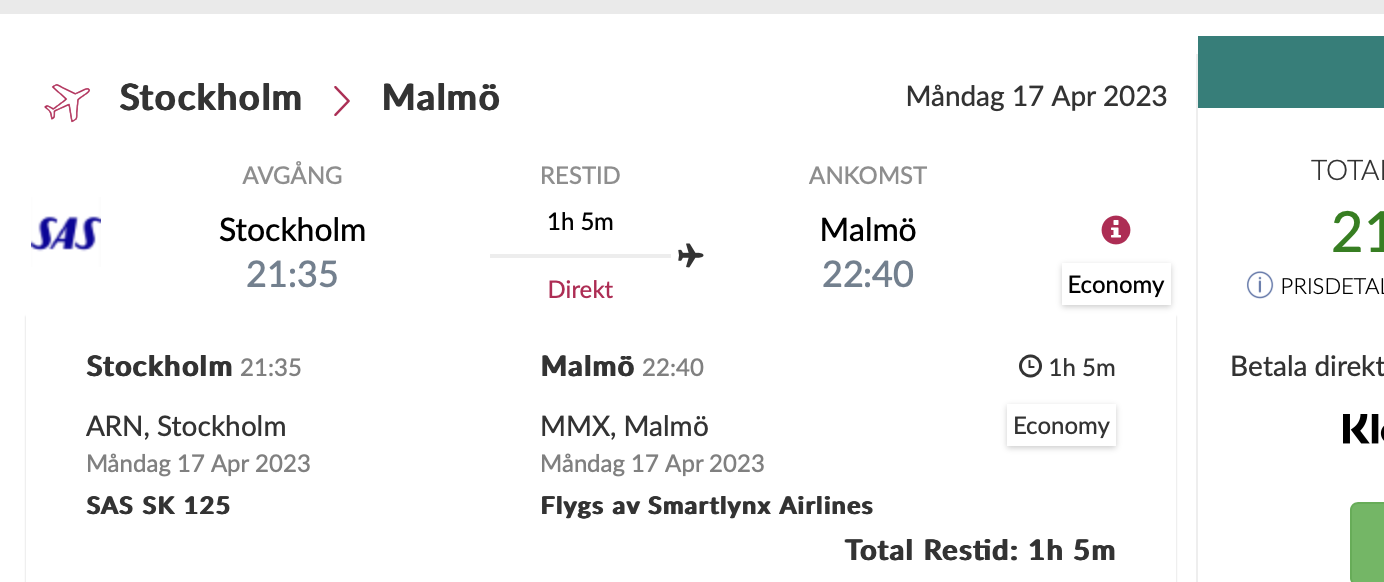The image size is (1384, 582).
Task: Click Flygs av Smartlynx Airlines text
Action: [x=704, y=505]
